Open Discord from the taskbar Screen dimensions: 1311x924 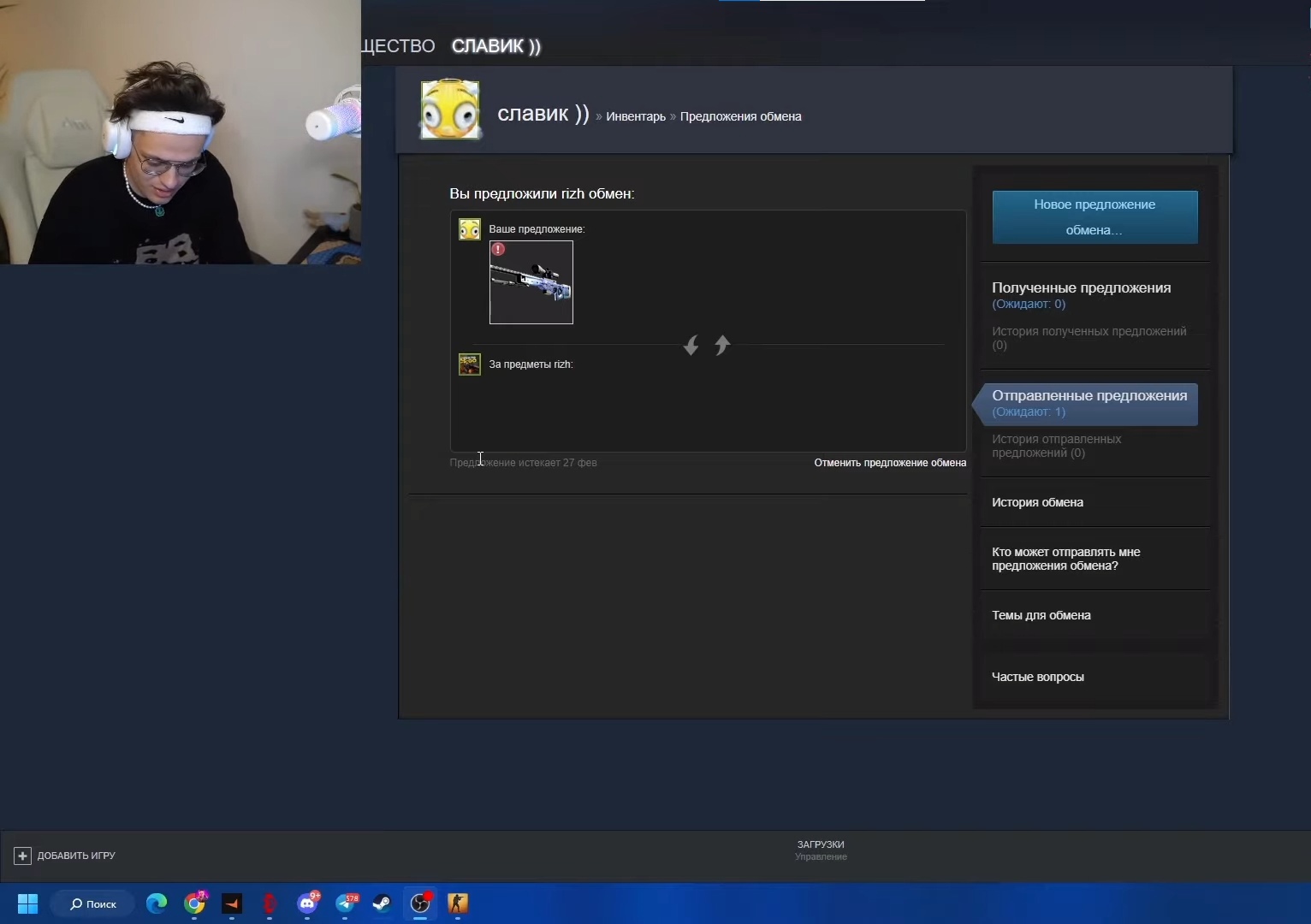click(x=308, y=903)
